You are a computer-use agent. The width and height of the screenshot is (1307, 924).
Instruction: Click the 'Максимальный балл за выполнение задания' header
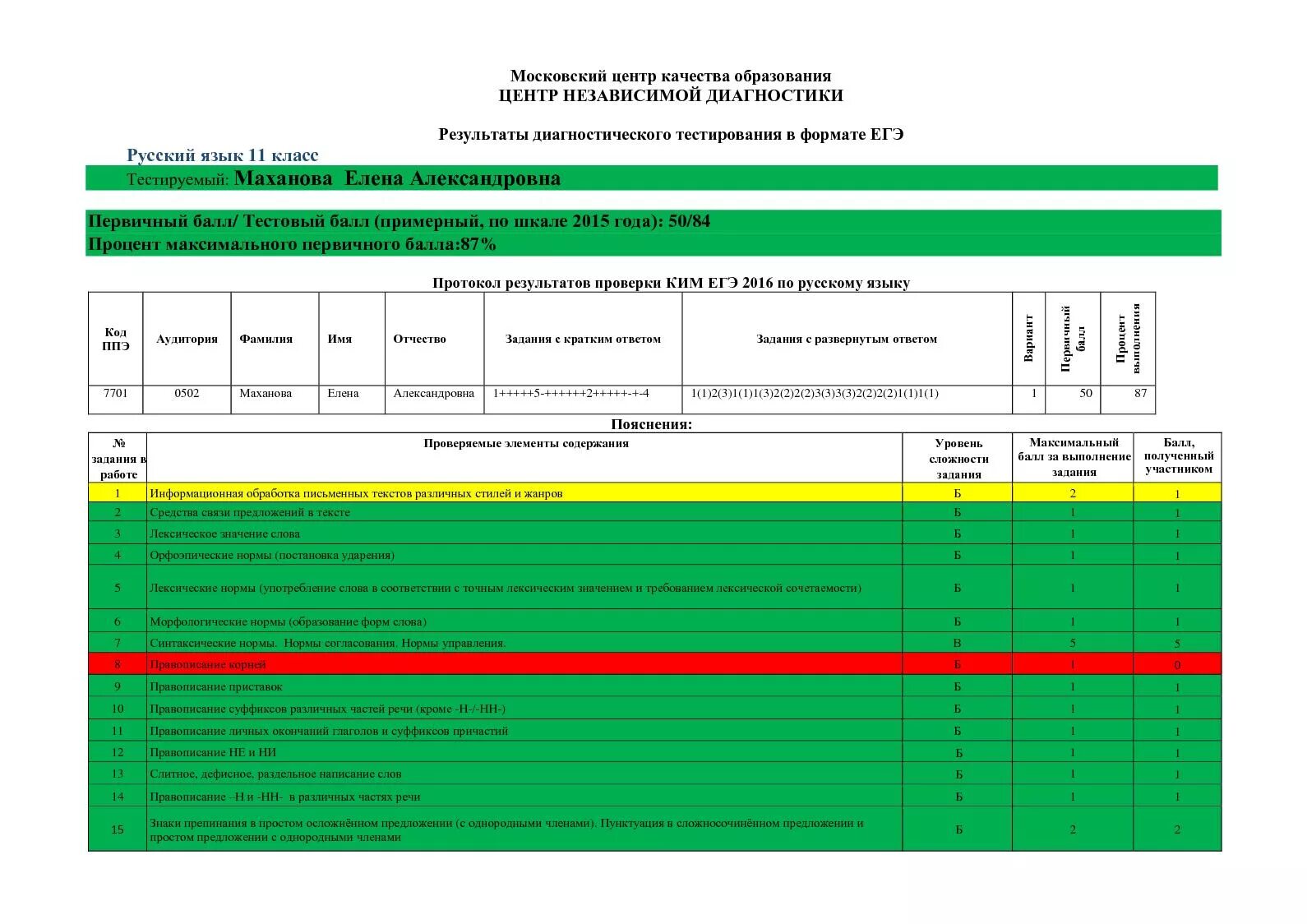(1074, 458)
